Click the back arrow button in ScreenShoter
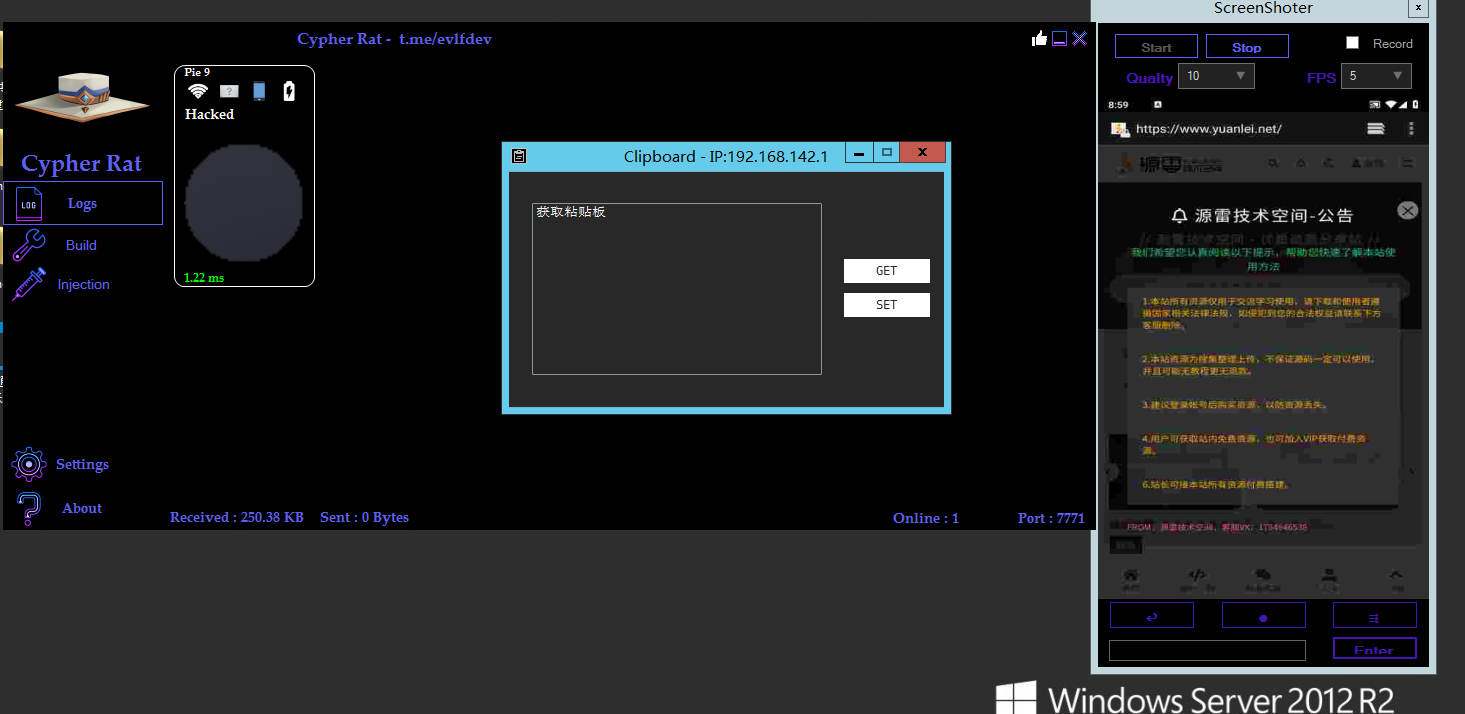Screen dimensions: 1465x714 (1152, 616)
